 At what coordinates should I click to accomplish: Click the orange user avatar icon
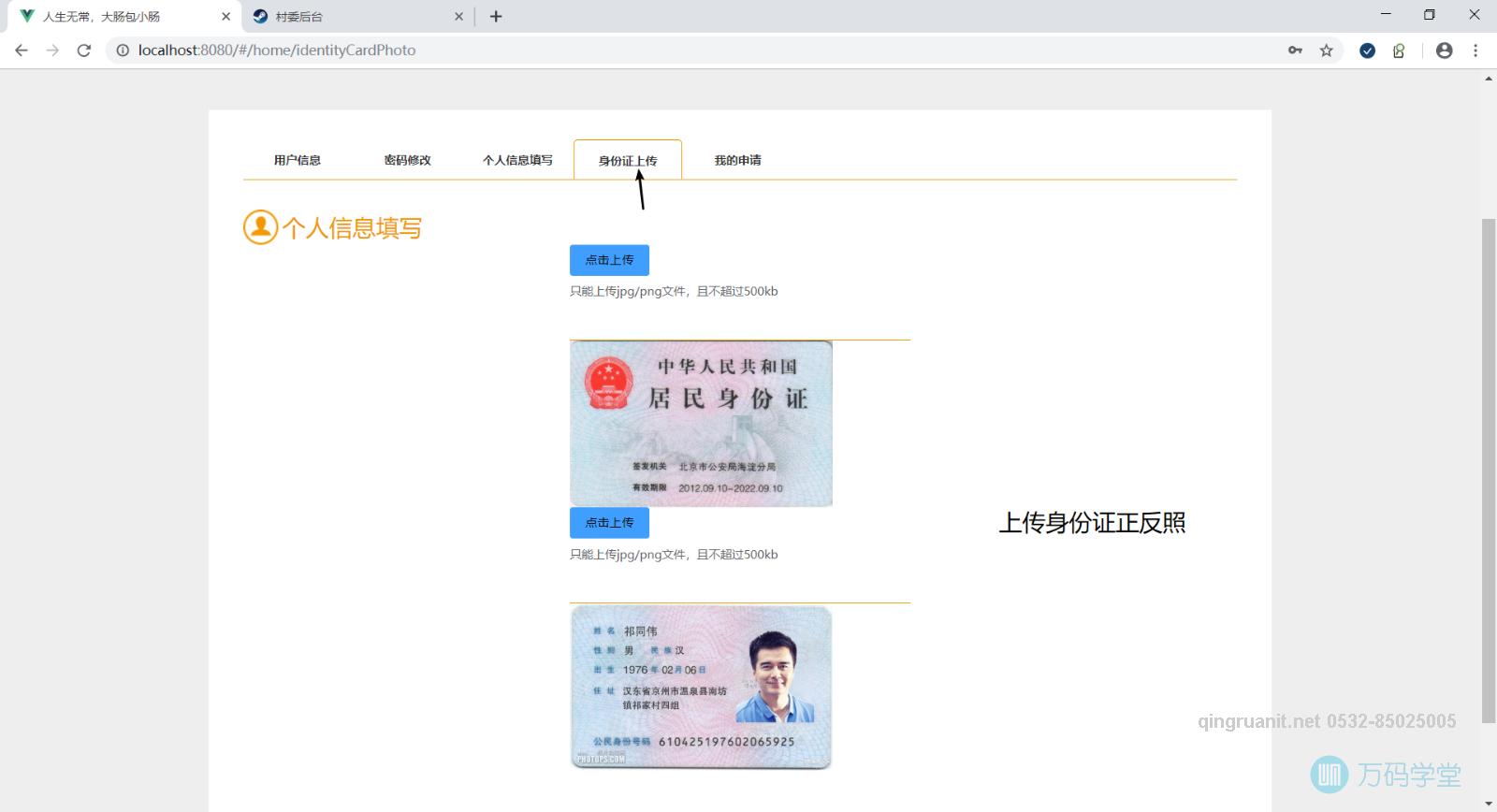pos(261,227)
